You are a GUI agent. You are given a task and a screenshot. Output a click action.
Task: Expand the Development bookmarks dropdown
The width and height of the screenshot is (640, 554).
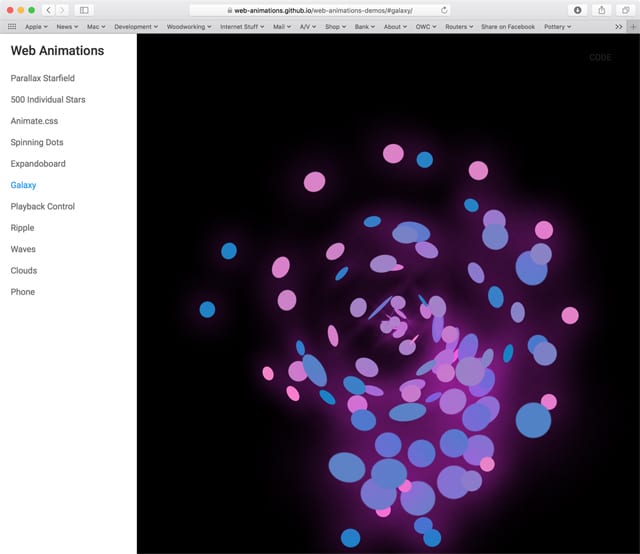tap(135, 27)
